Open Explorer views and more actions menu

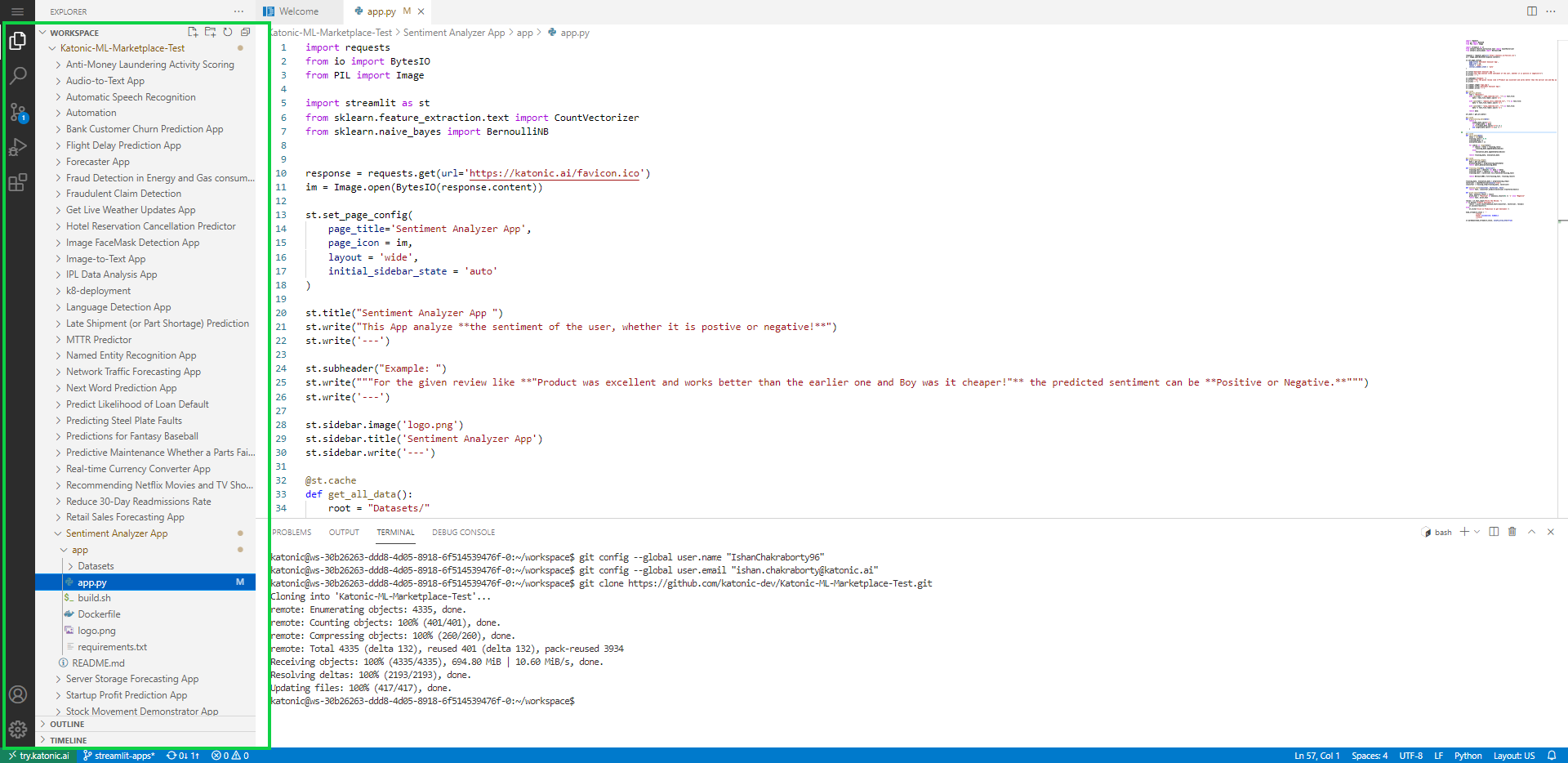point(238,11)
